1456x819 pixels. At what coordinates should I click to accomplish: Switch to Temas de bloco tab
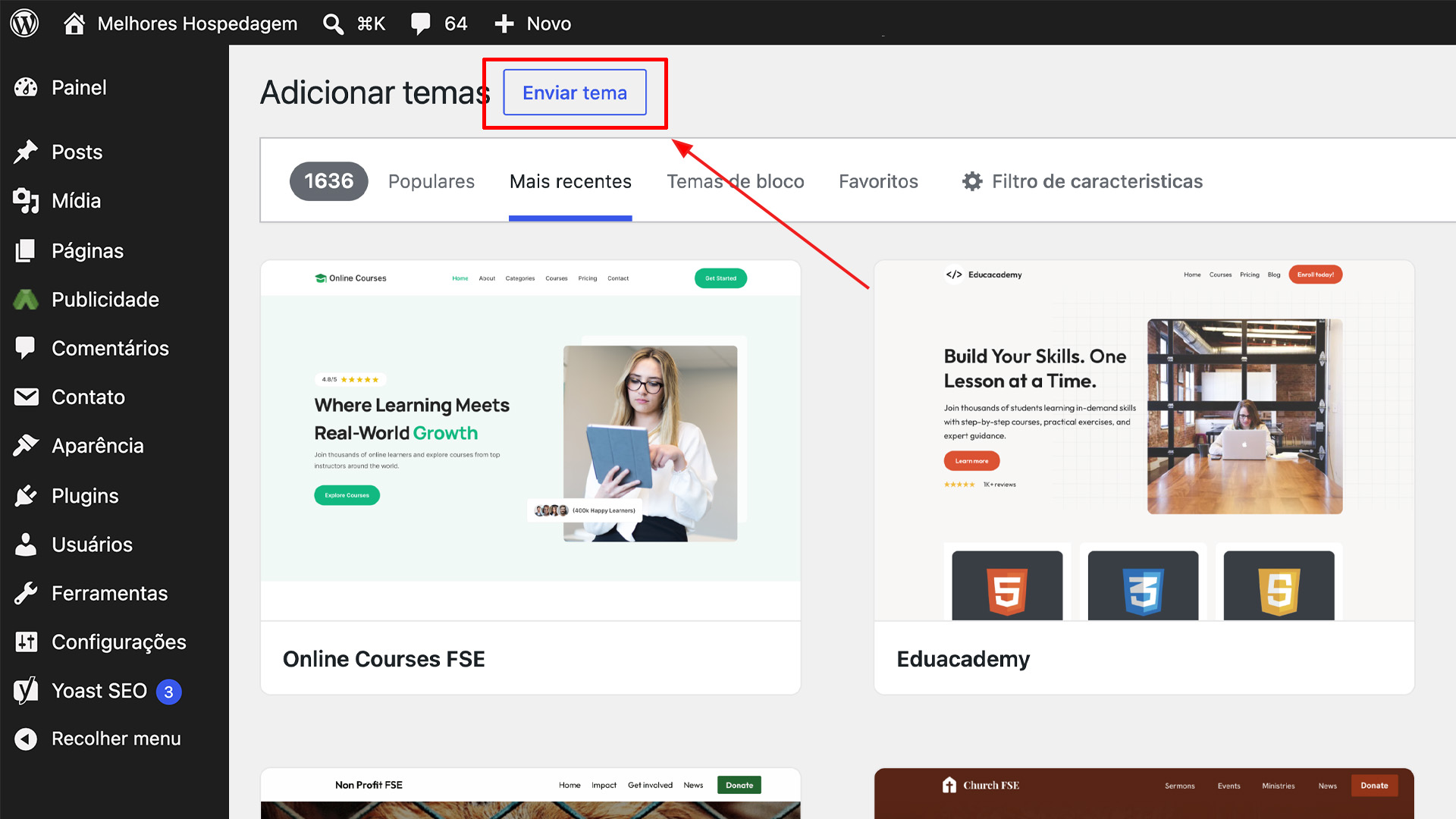click(x=736, y=181)
